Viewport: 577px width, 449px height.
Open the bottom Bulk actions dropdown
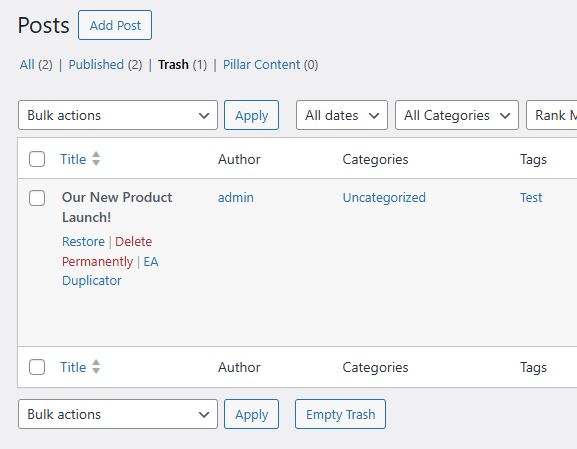point(118,414)
